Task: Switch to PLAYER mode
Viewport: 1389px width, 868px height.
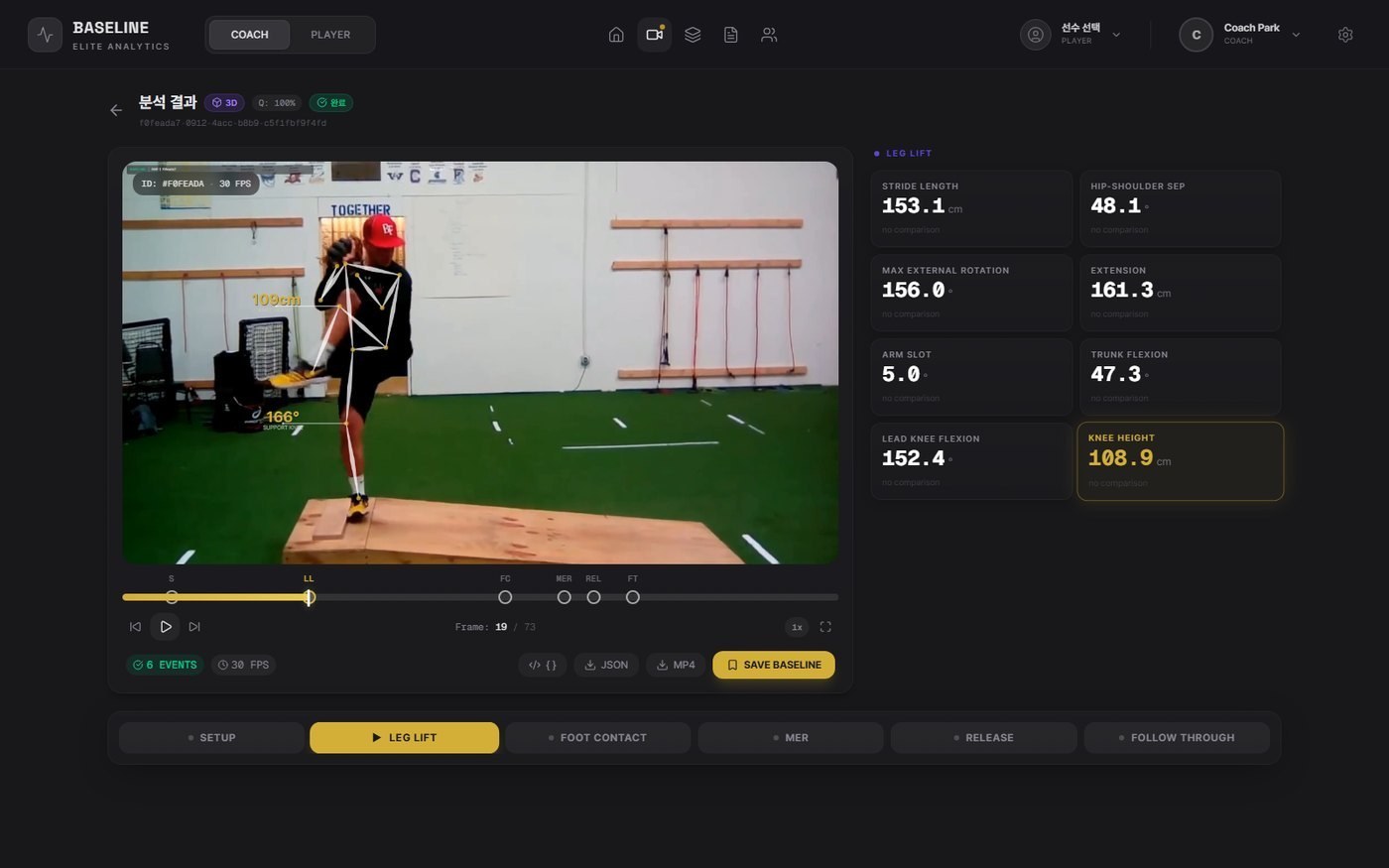Action: click(330, 35)
